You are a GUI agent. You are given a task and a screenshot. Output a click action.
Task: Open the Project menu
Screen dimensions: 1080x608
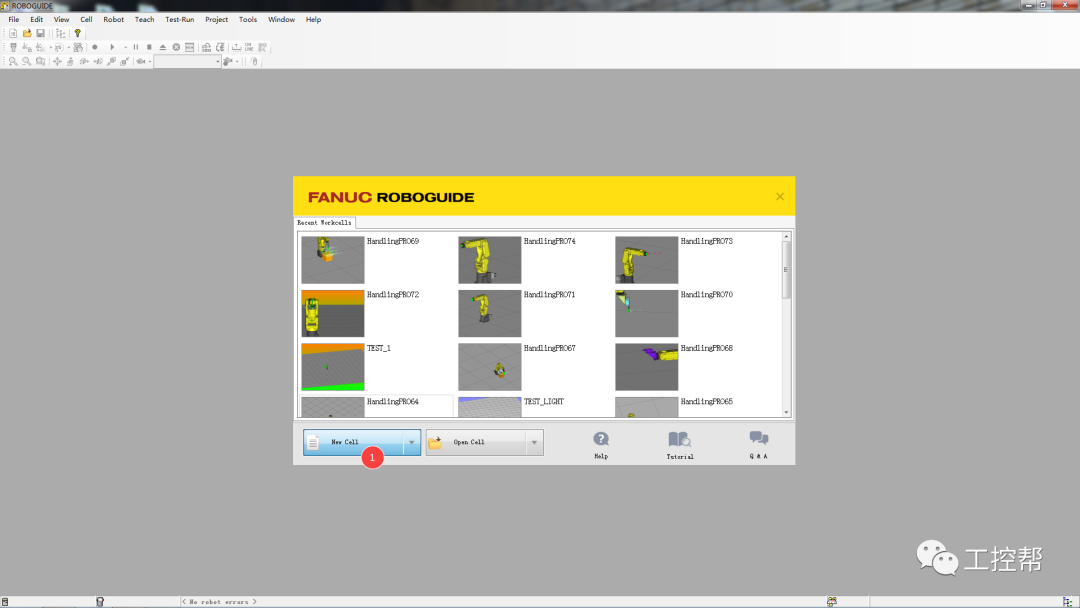(216, 19)
